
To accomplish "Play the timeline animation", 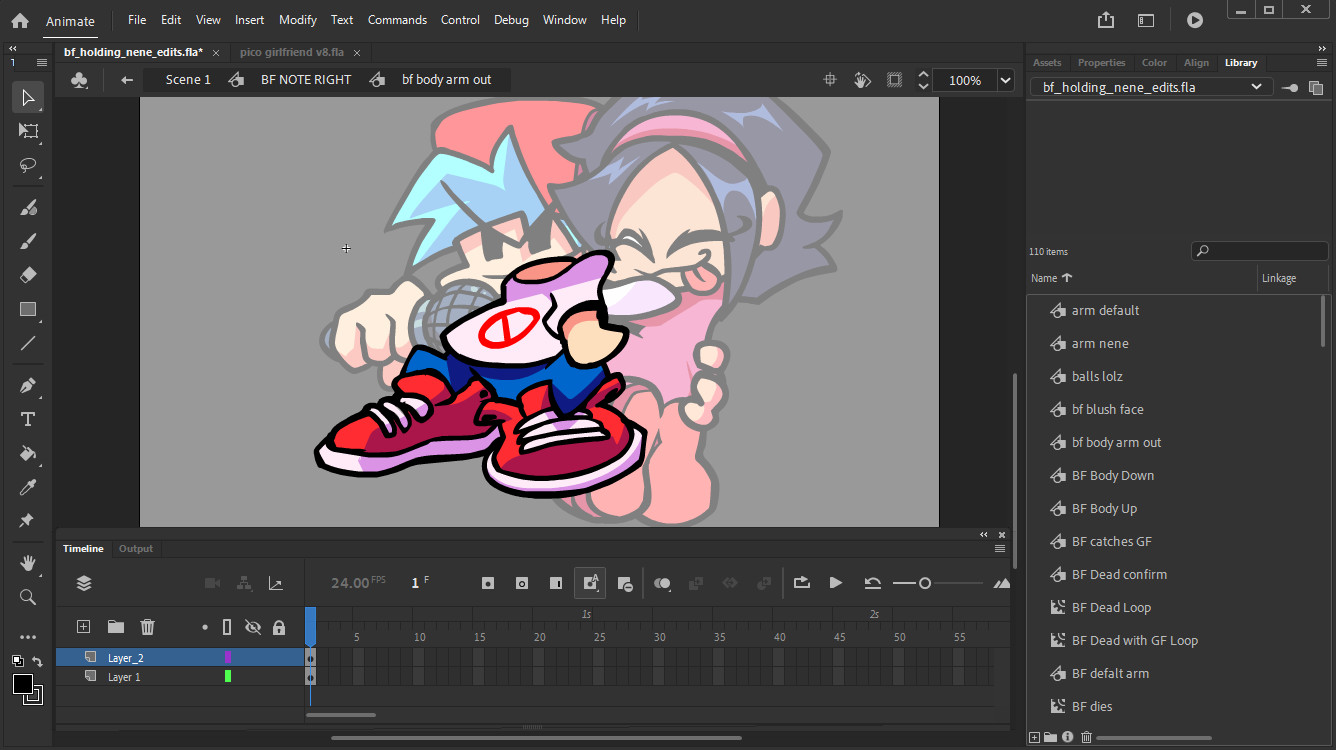I will 836,583.
